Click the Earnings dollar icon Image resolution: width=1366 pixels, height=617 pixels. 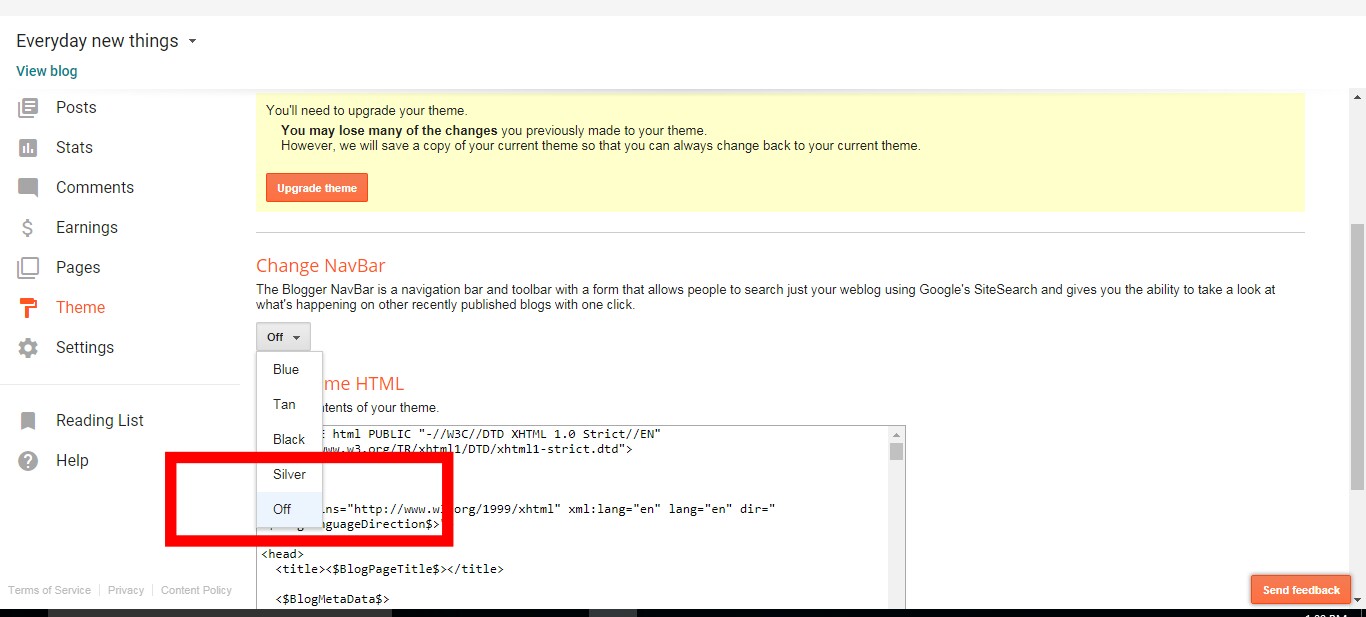click(29, 227)
